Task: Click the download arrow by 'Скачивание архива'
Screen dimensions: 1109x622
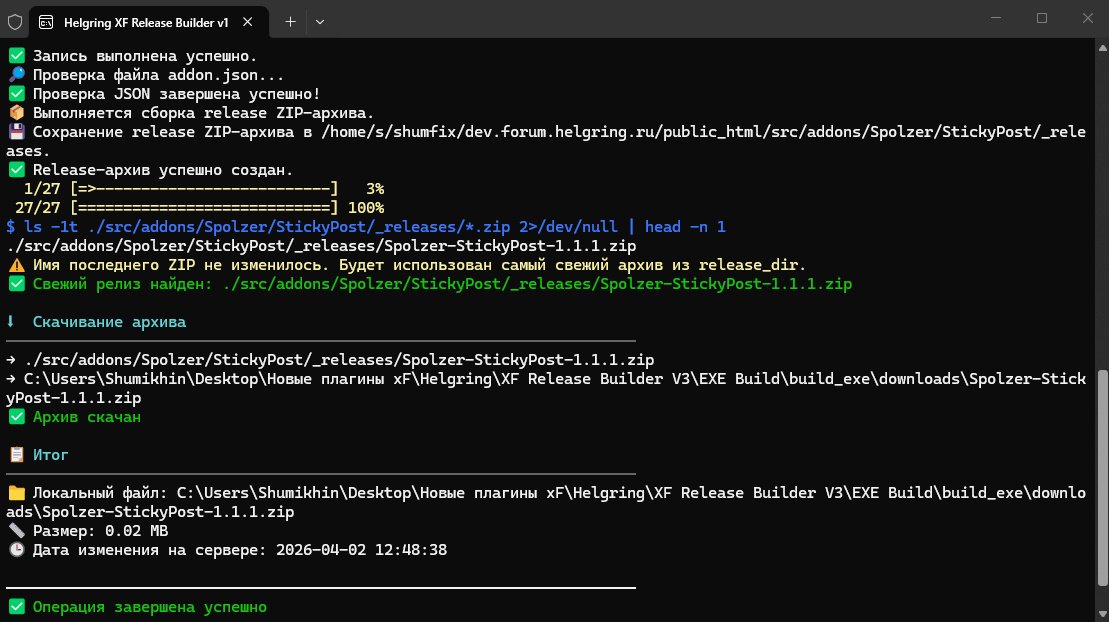Action: [x=11, y=321]
